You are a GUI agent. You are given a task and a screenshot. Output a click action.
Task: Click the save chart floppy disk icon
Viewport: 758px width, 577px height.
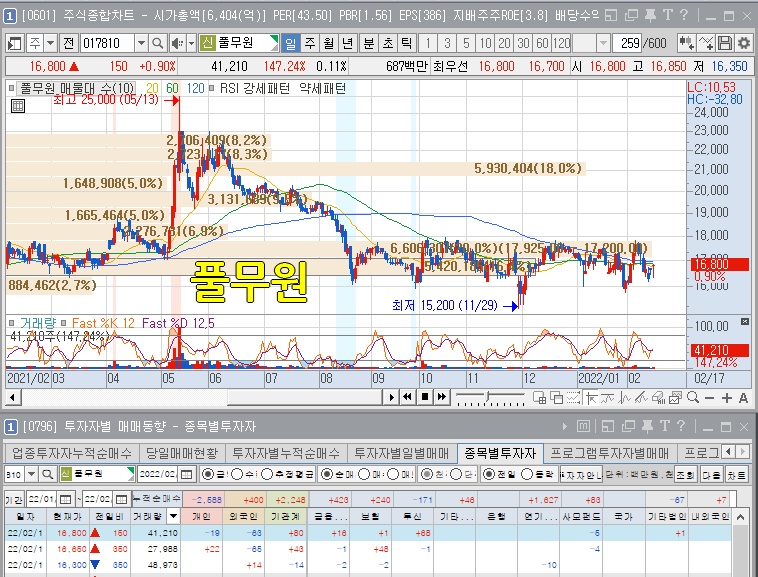[x=724, y=43]
